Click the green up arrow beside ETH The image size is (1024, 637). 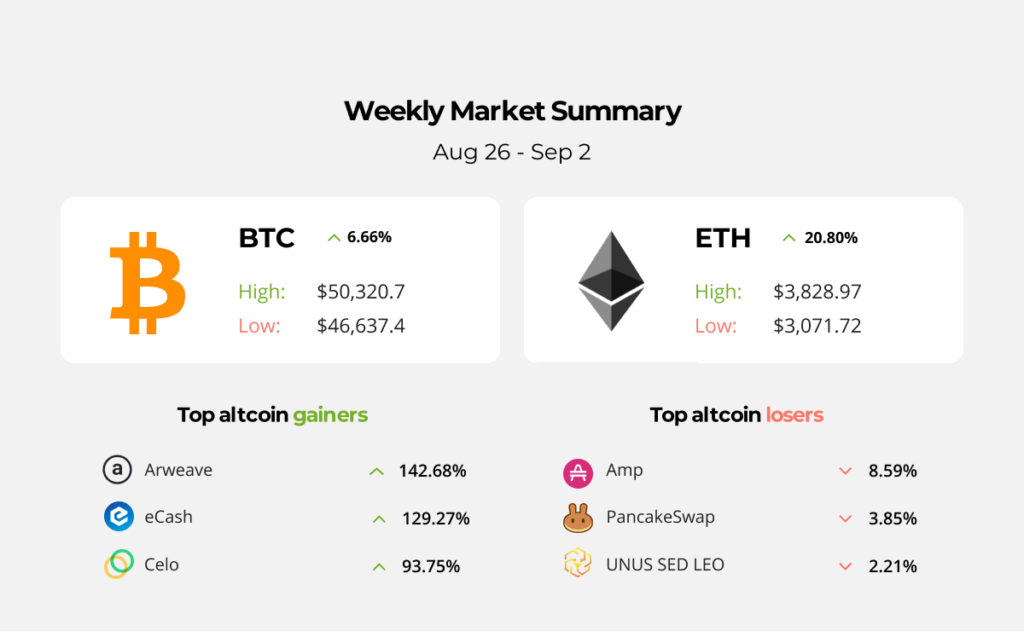coord(789,238)
